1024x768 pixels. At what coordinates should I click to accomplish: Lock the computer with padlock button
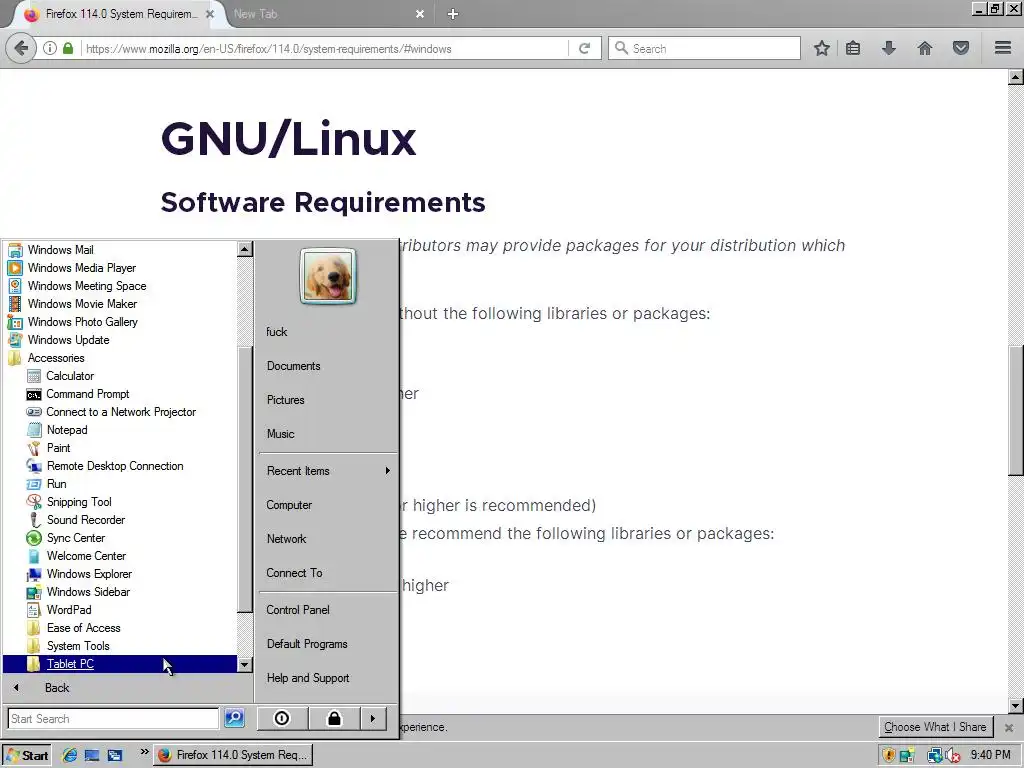(334, 718)
